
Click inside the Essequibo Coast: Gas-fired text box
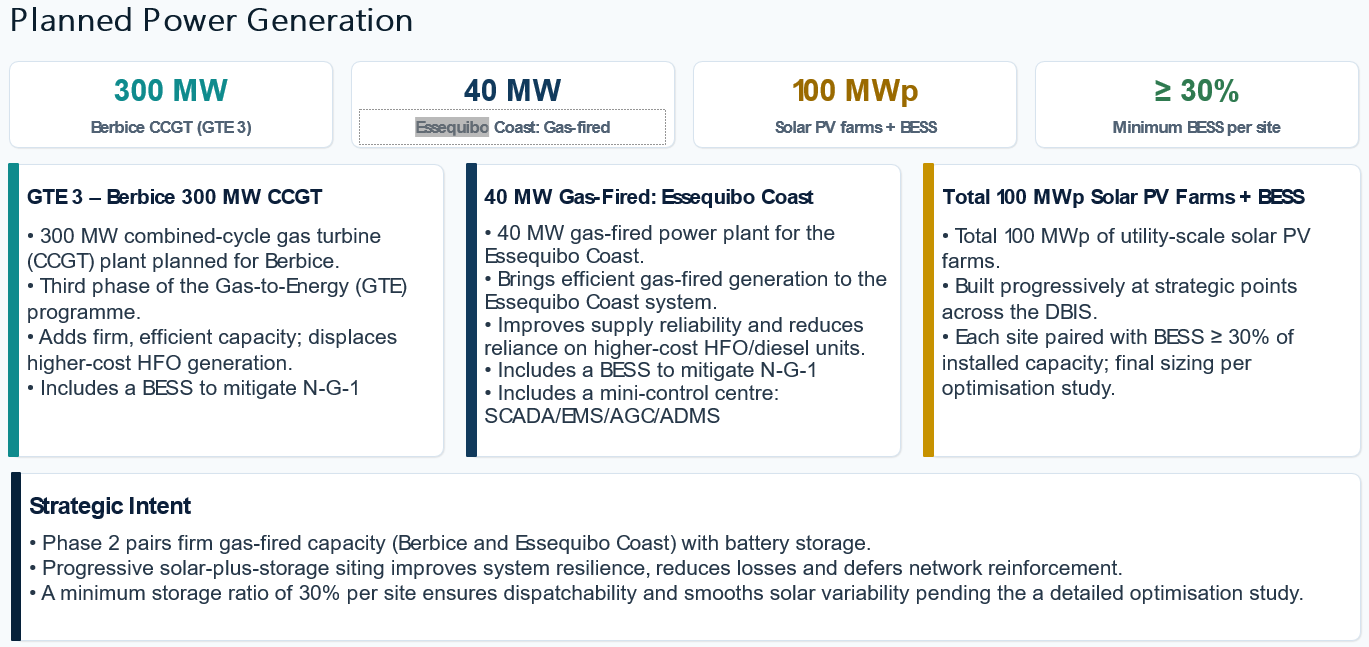512,127
